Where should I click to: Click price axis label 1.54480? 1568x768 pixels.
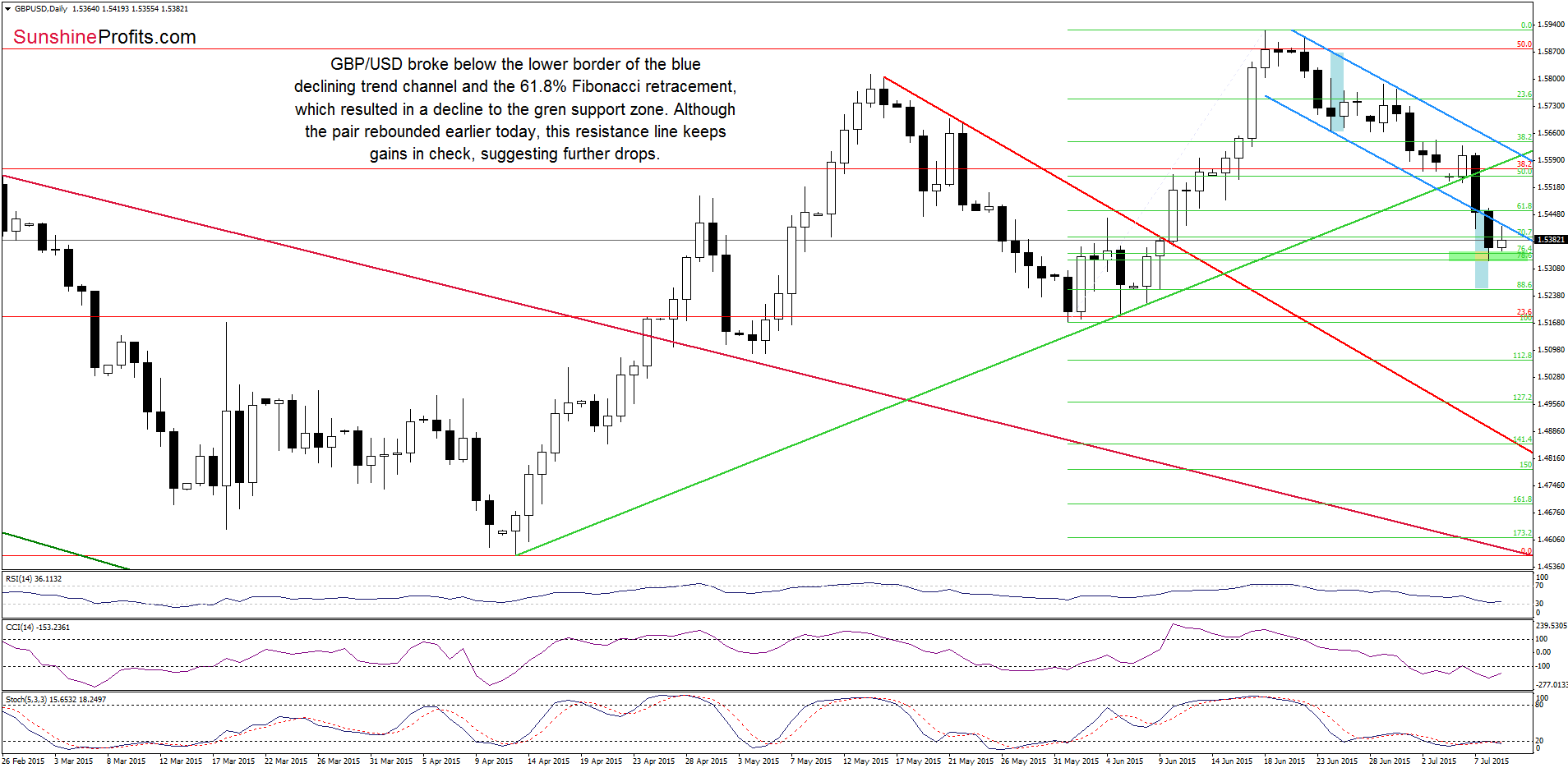click(1551, 214)
